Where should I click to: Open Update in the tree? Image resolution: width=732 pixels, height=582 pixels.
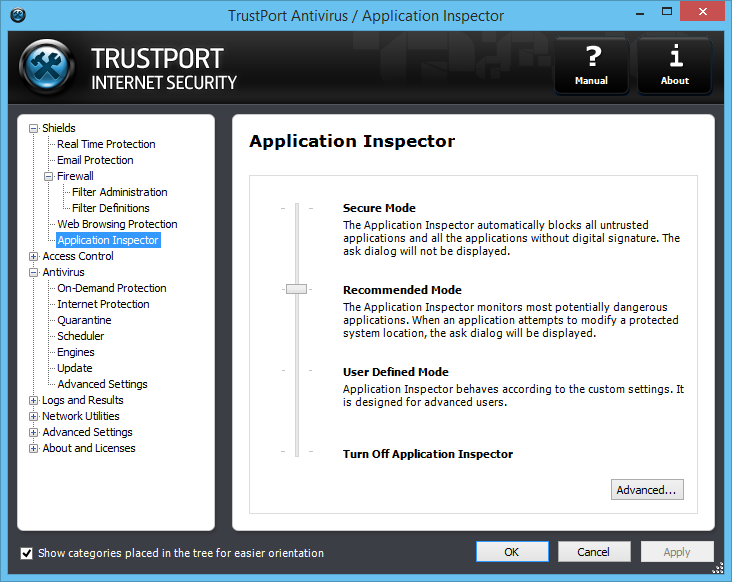click(x=75, y=368)
